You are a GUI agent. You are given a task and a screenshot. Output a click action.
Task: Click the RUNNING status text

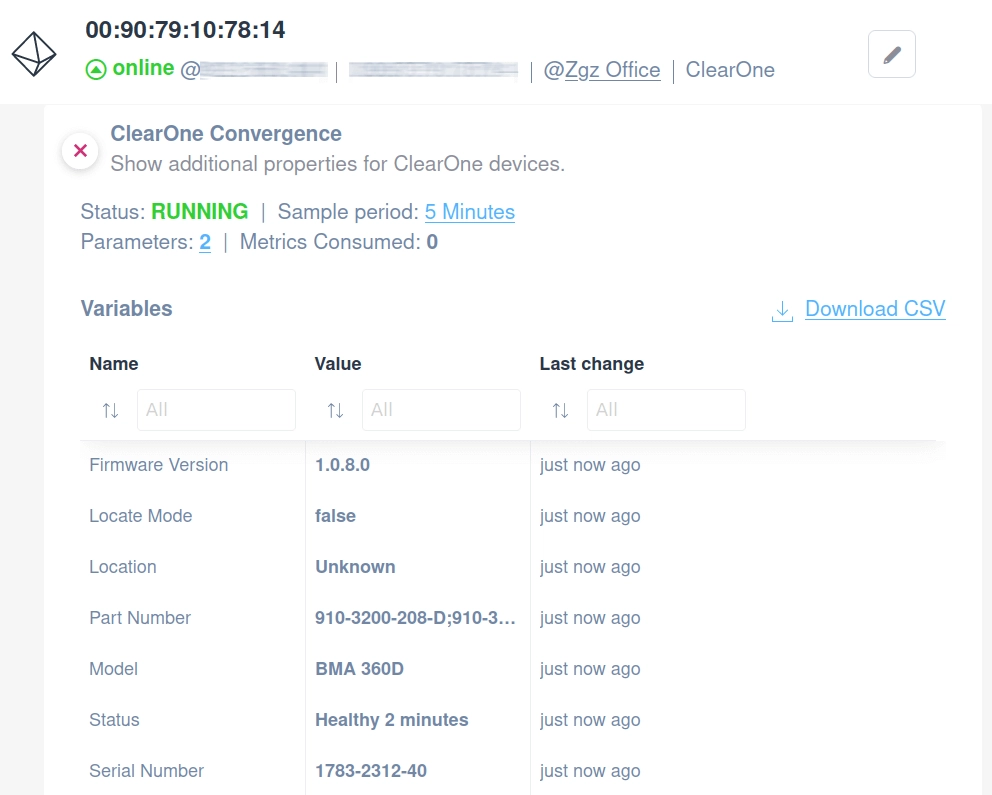[200, 212]
